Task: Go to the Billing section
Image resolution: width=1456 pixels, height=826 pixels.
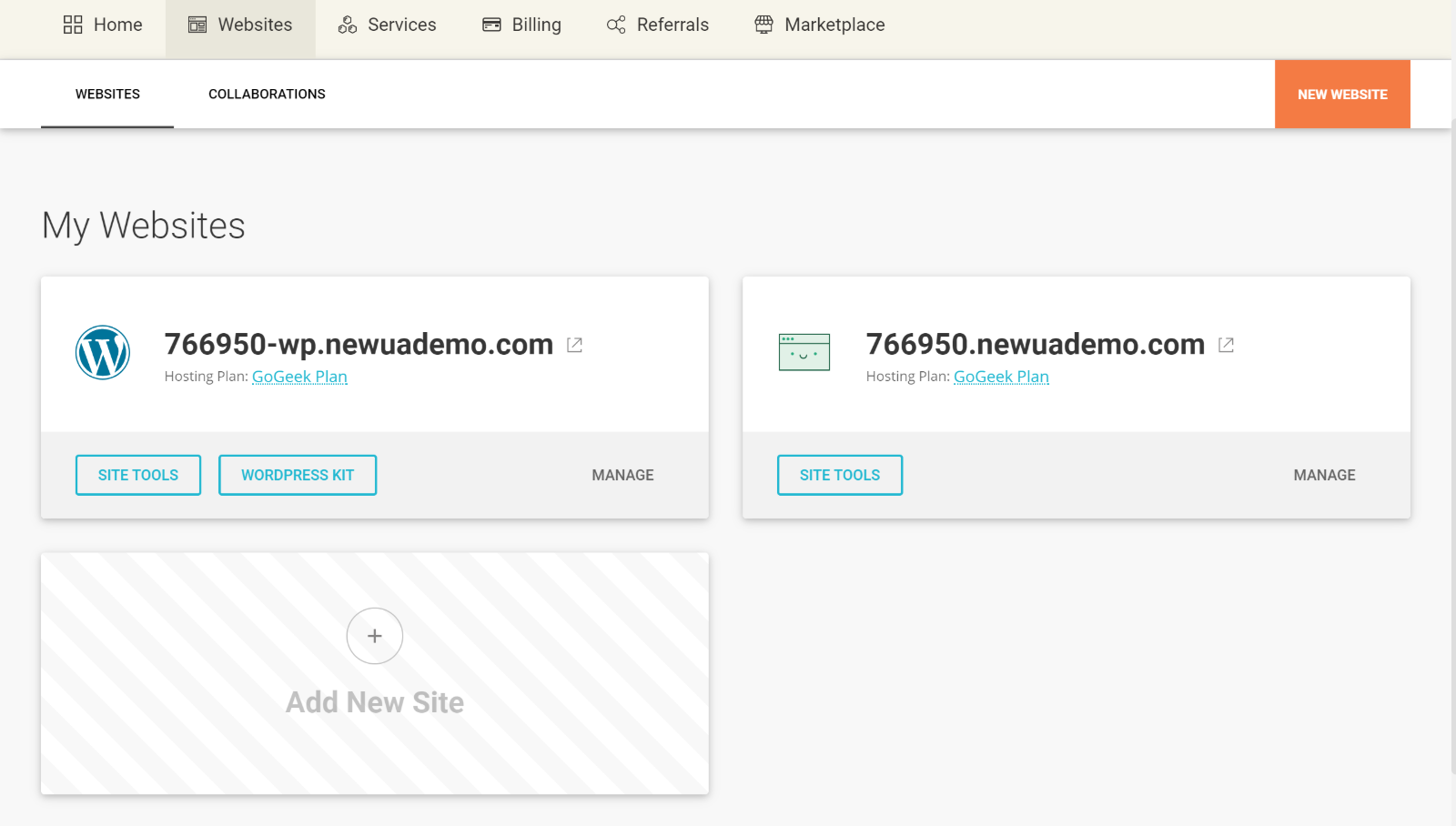Action: click(x=521, y=25)
